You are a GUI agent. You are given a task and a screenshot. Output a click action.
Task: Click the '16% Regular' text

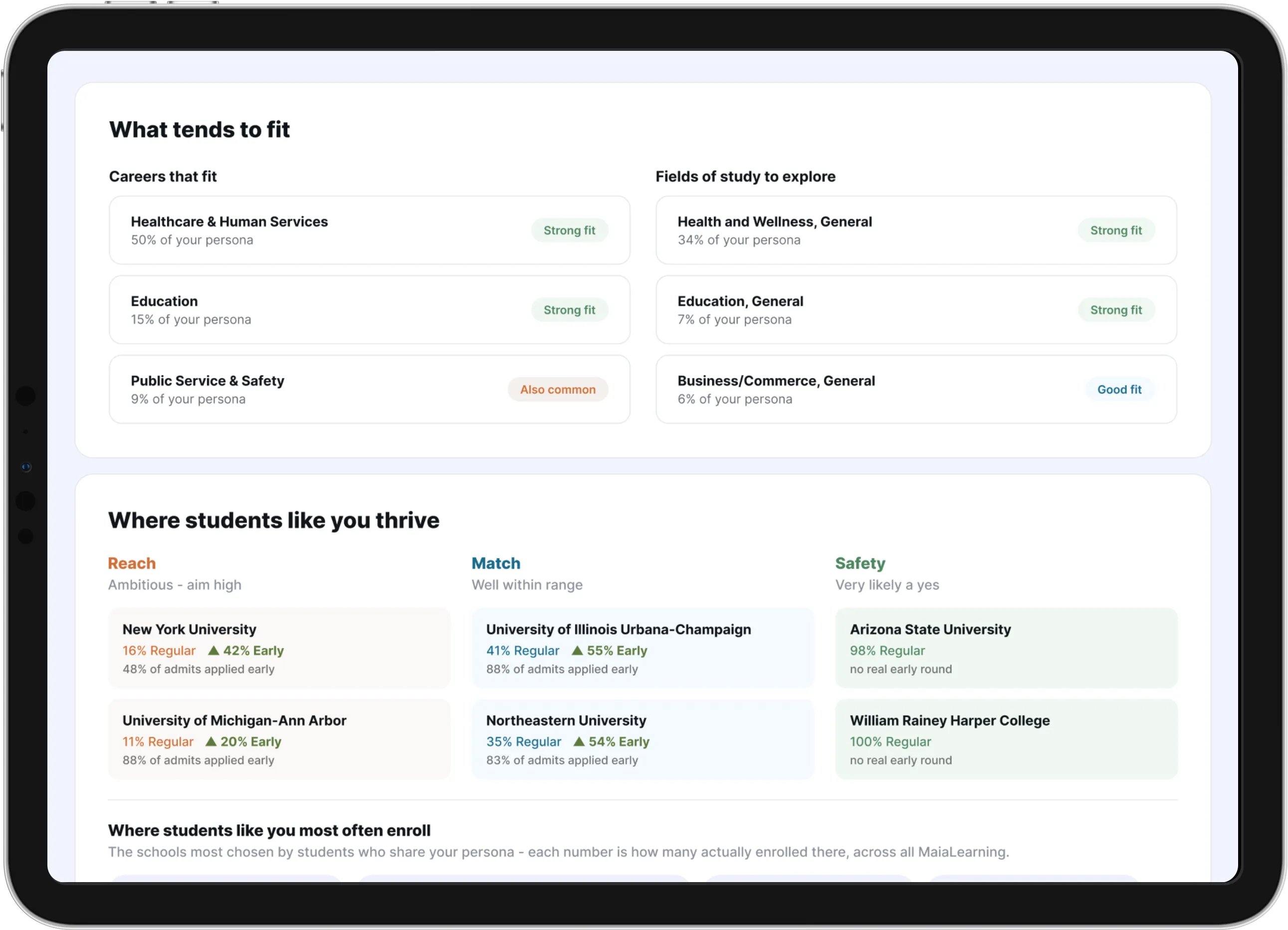pyautogui.click(x=159, y=651)
